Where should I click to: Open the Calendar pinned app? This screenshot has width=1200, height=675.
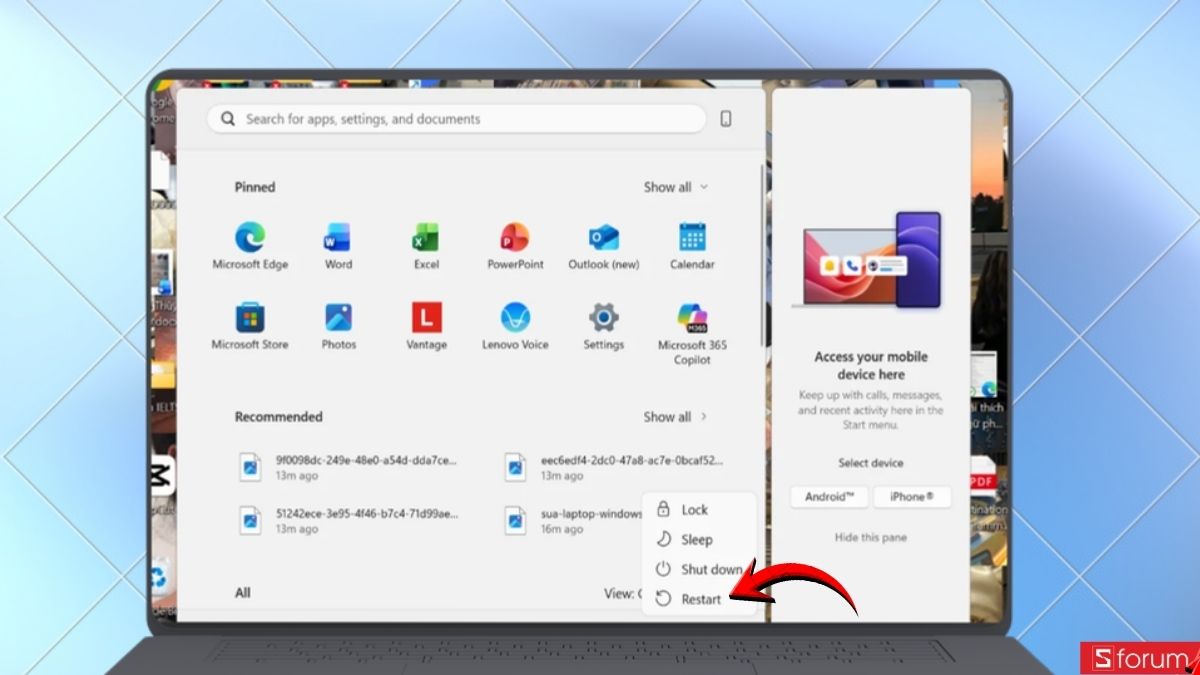pyautogui.click(x=692, y=246)
